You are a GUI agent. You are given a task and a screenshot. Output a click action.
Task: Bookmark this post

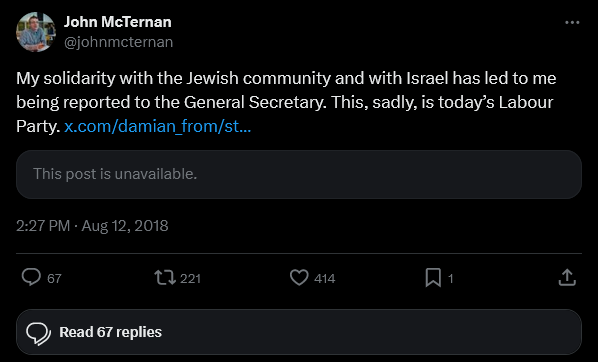tap(433, 277)
